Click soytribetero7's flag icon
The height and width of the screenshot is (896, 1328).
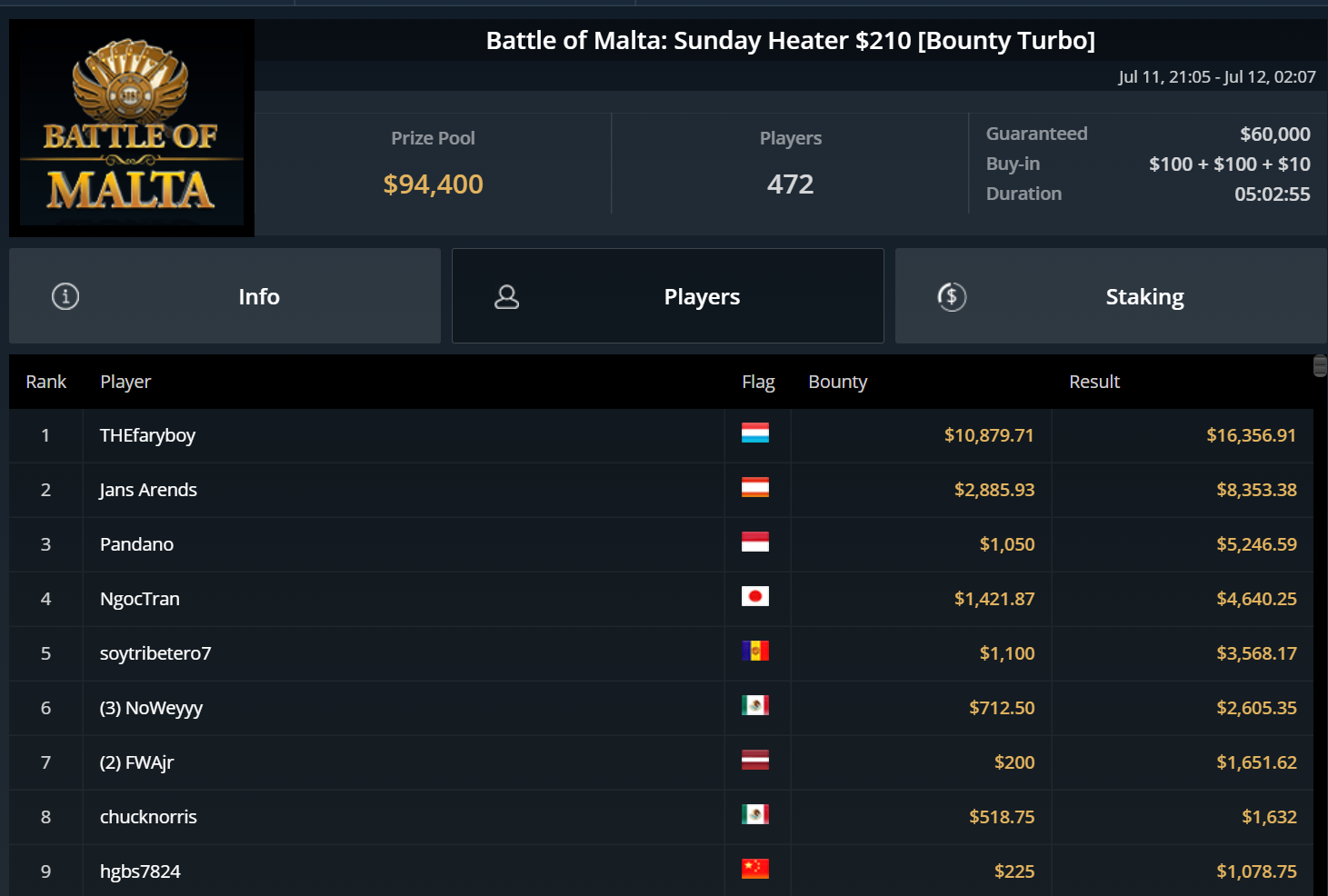coord(754,652)
